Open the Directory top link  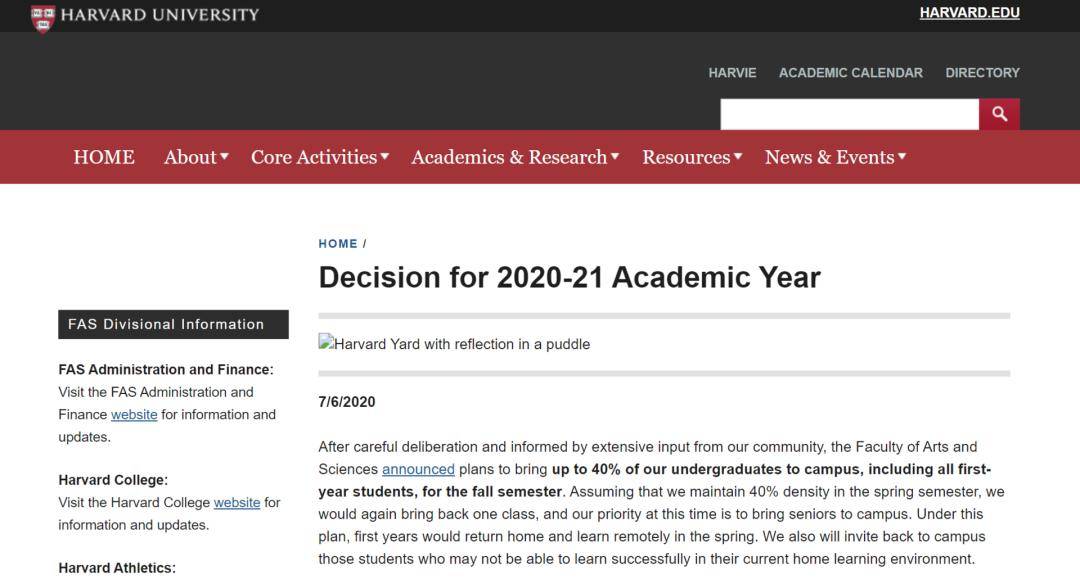coord(982,73)
